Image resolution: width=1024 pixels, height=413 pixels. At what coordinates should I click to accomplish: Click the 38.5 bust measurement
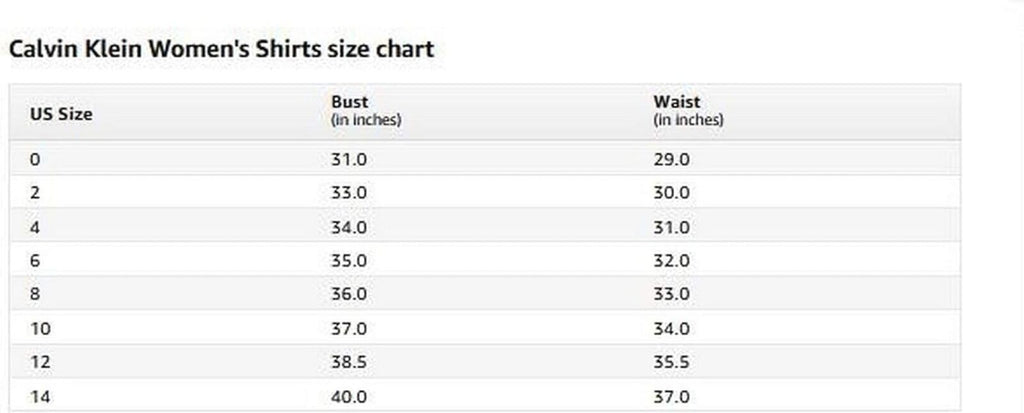click(x=349, y=363)
